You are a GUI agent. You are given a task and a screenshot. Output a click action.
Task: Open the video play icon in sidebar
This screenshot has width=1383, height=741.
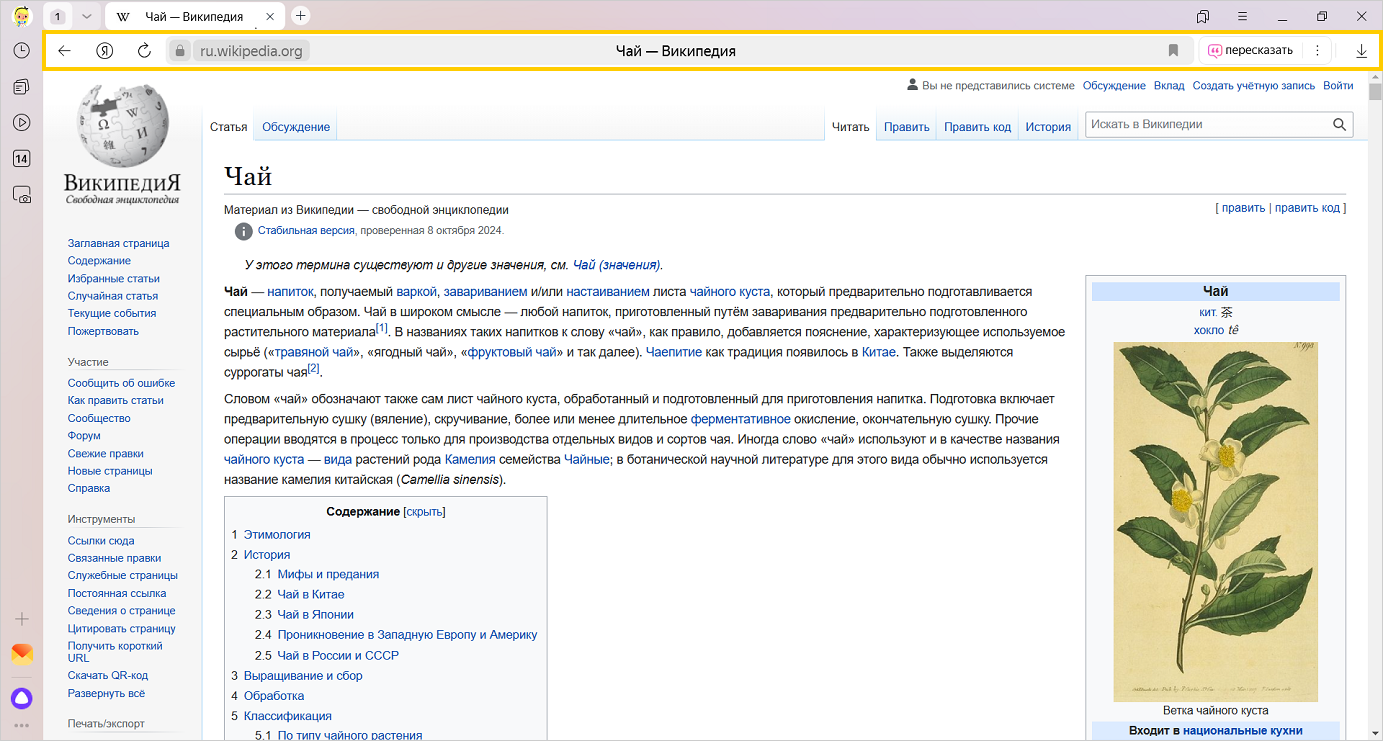pos(21,123)
